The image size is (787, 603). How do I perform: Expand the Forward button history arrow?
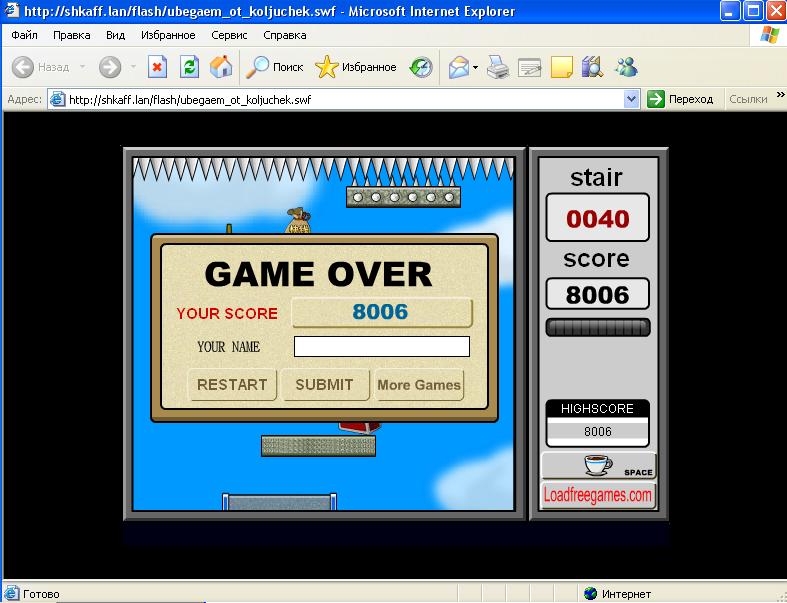(x=133, y=67)
